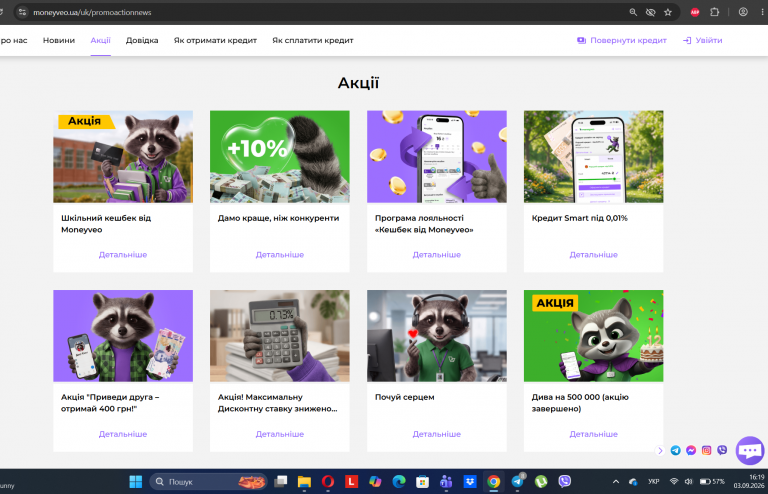Open Детальніше under Почуй серцем card
768x494 pixels.
(x=436, y=434)
